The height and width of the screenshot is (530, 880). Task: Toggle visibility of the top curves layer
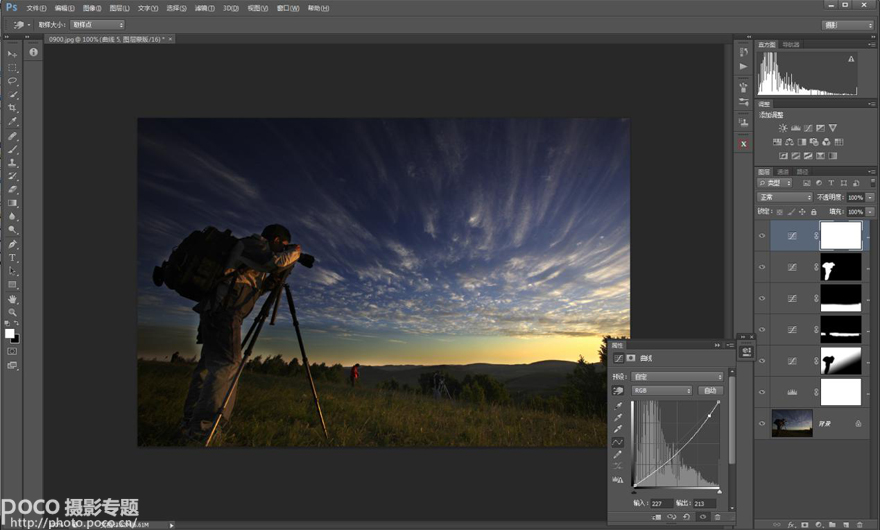pos(762,236)
